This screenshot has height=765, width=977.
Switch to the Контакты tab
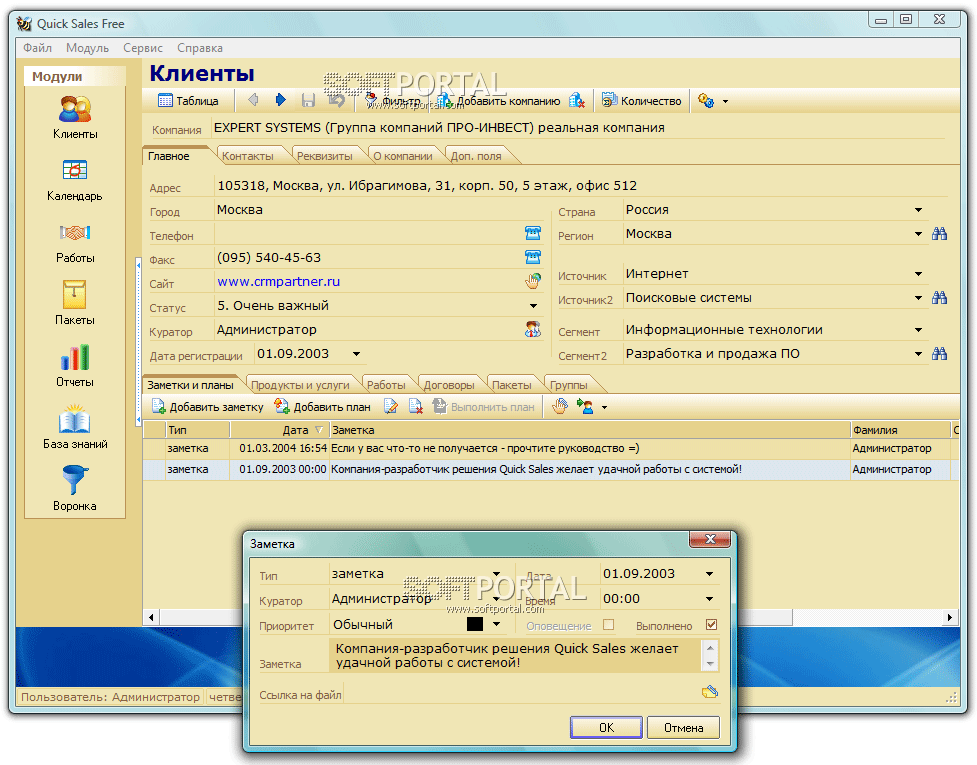tap(247, 156)
